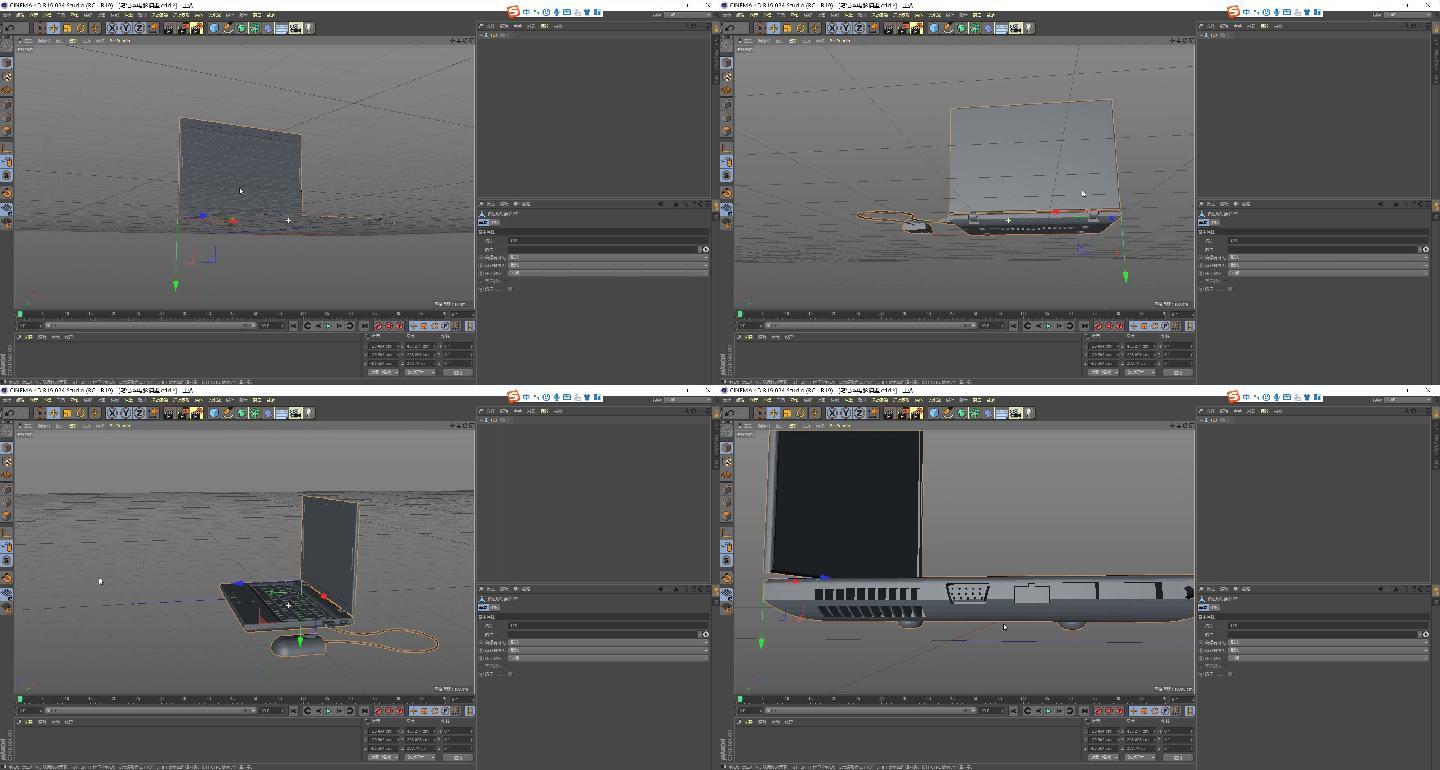Switch to Polygons mode in bottom-right window sidebar
This screenshot has height=770, width=1440.
point(727,515)
